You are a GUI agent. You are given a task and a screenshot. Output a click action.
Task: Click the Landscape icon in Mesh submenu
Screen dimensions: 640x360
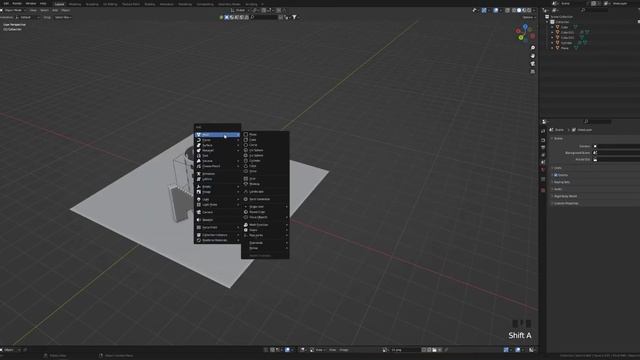click(246, 191)
